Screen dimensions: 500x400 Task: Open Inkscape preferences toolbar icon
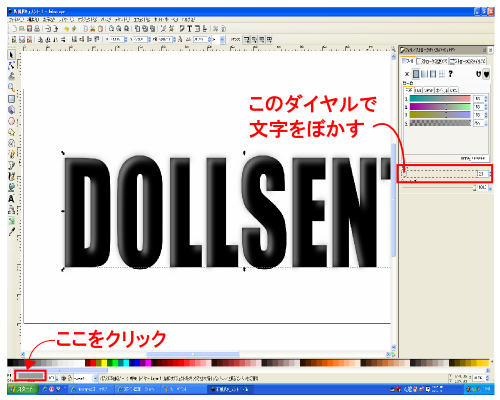(216, 29)
